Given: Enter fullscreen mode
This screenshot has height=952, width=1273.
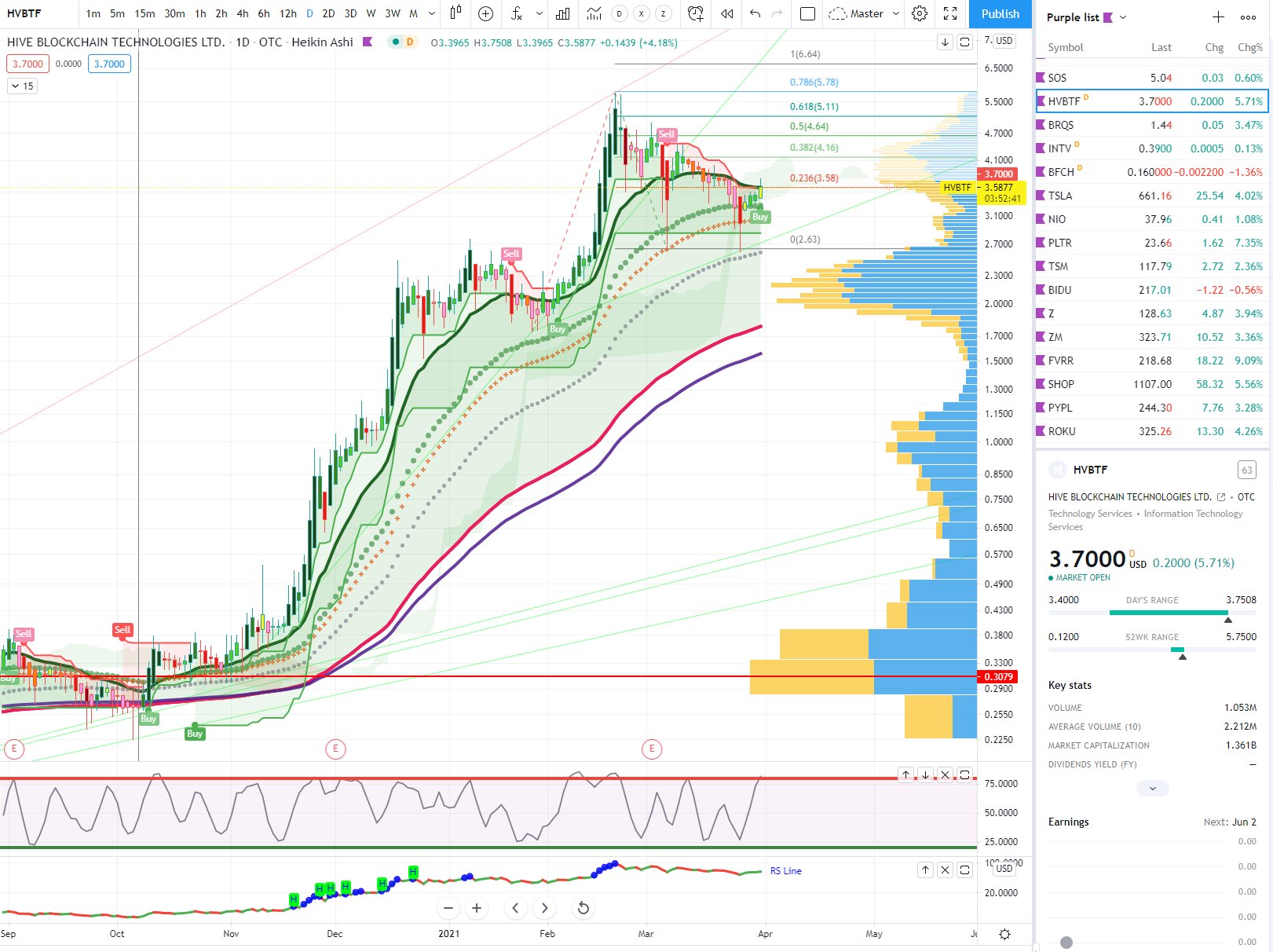Looking at the screenshot, I should [950, 13].
